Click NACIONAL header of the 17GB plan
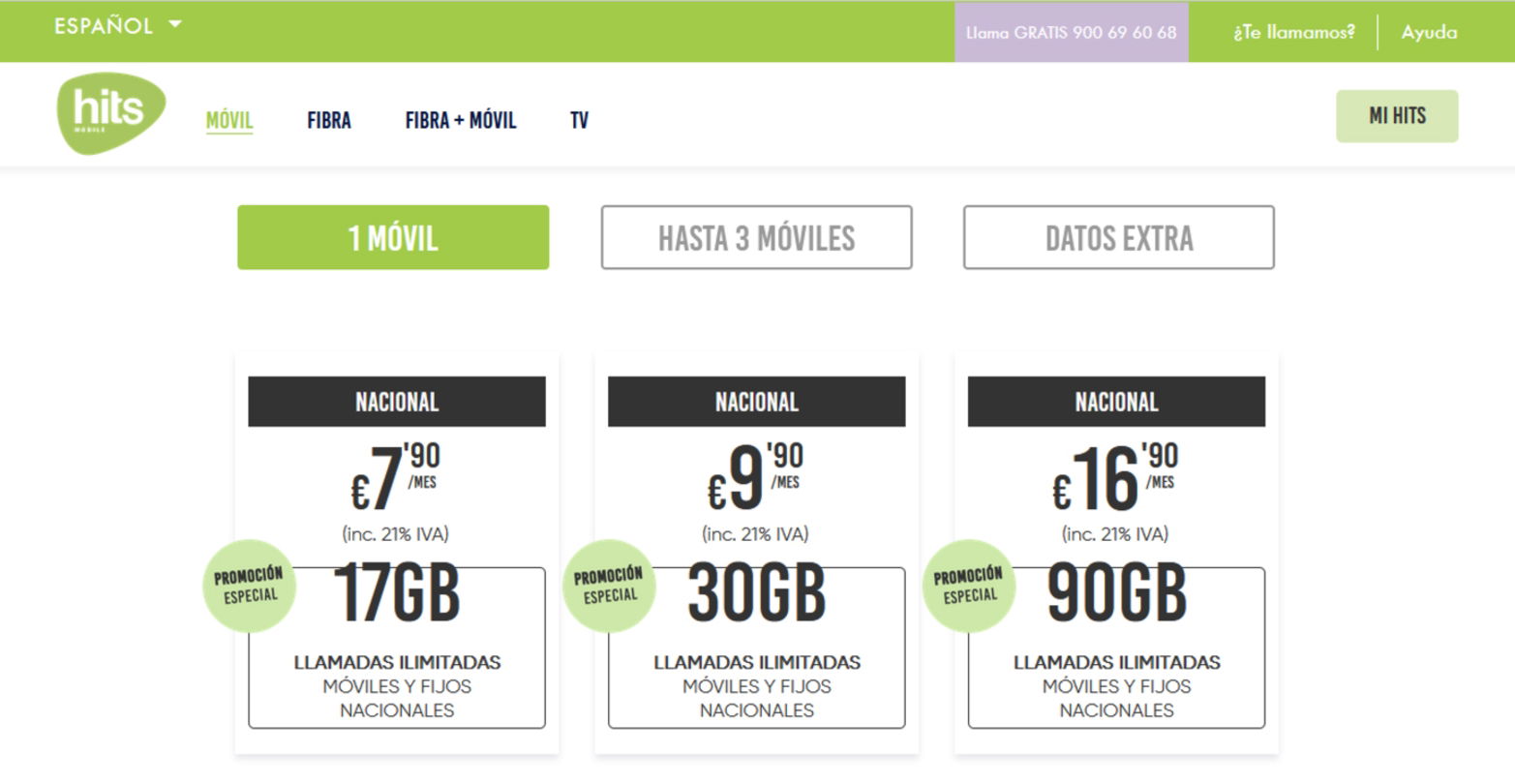 pos(397,402)
